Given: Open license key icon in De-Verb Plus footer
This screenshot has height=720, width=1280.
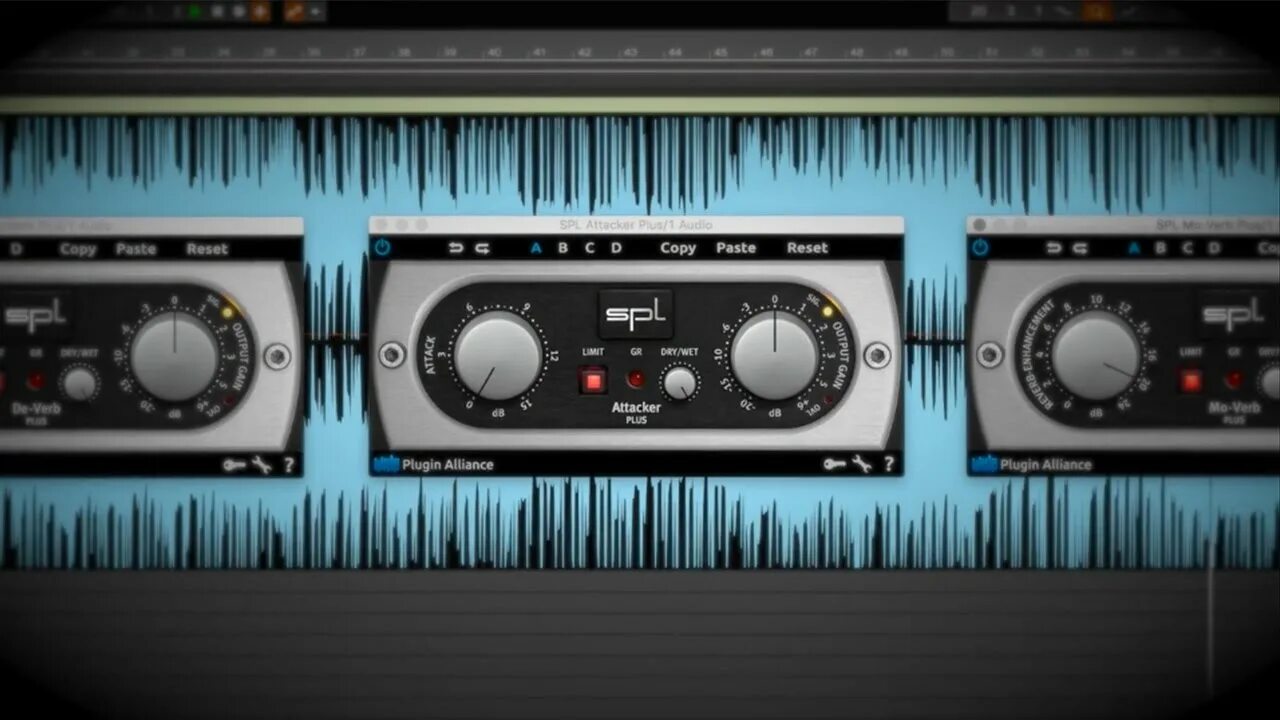Looking at the screenshot, I should [x=234, y=465].
